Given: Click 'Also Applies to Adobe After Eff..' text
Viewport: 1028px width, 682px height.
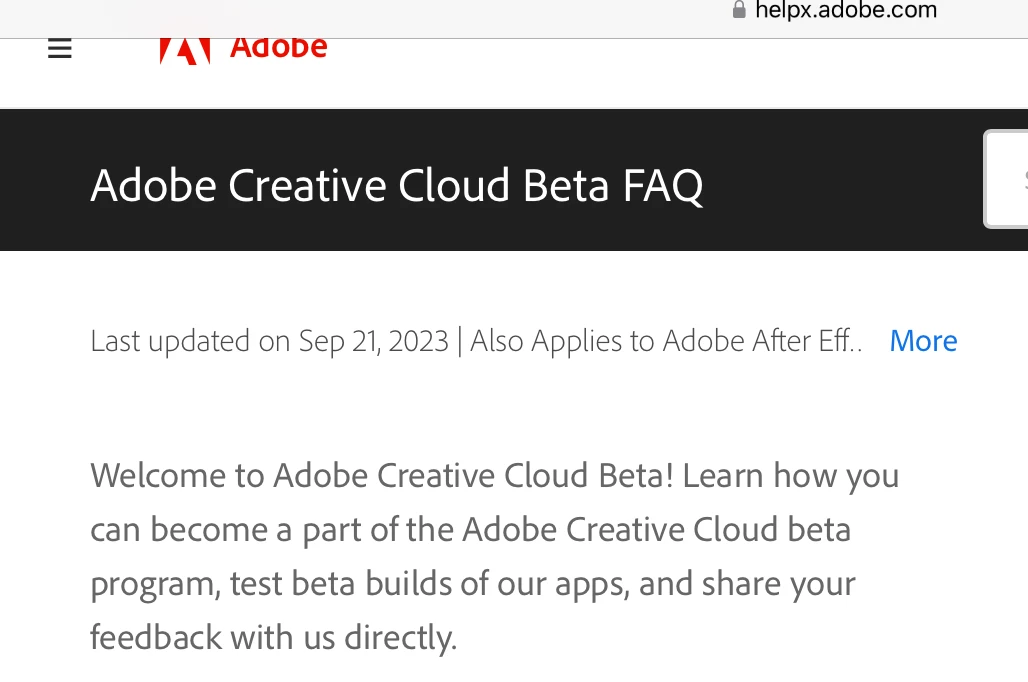Looking at the screenshot, I should coord(666,341).
